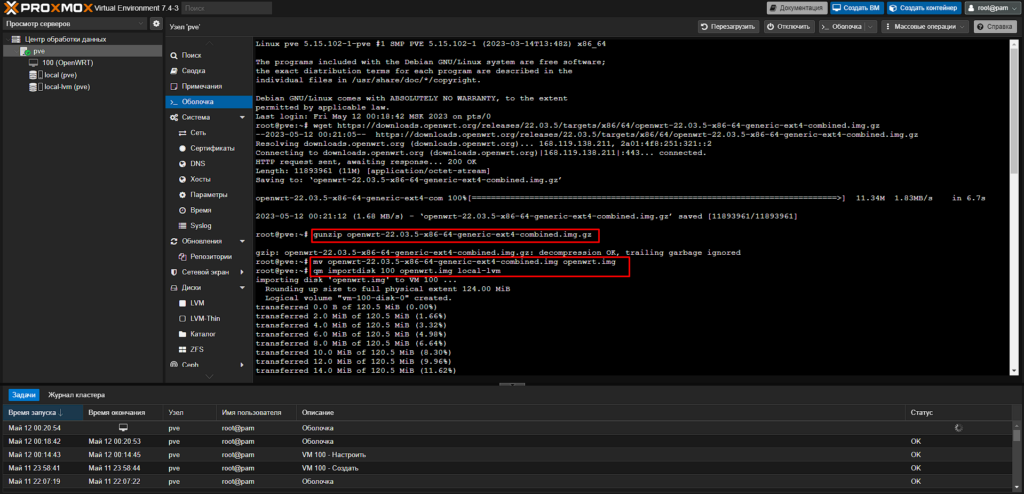Select Центр обработки данных datacenter node
The width and height of the screenshot is (1024, 494).
coord(65,39)
